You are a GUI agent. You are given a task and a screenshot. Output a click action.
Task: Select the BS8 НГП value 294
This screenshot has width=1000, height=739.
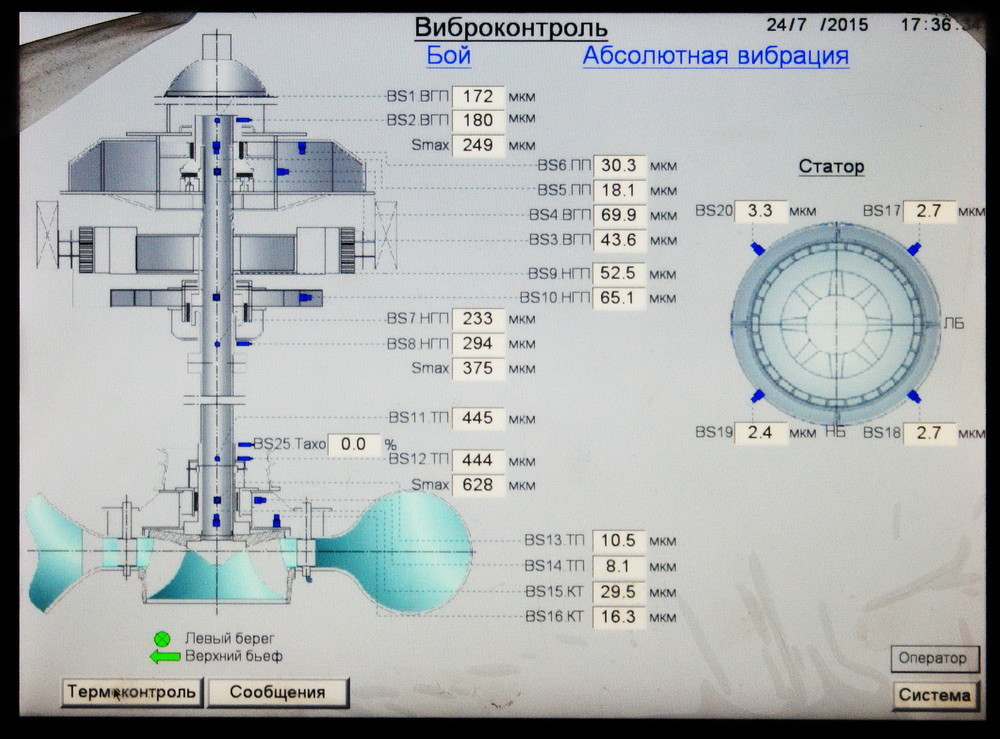coord(478,344)
